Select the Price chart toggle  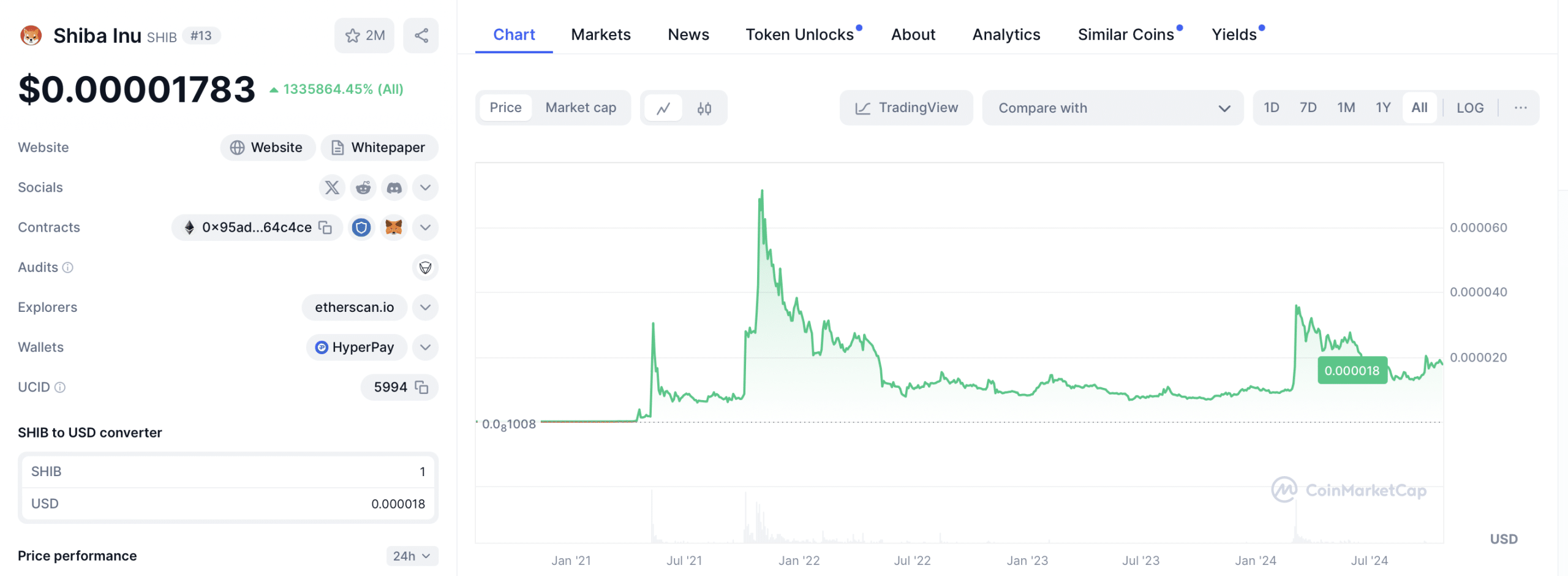coord(505,108)
